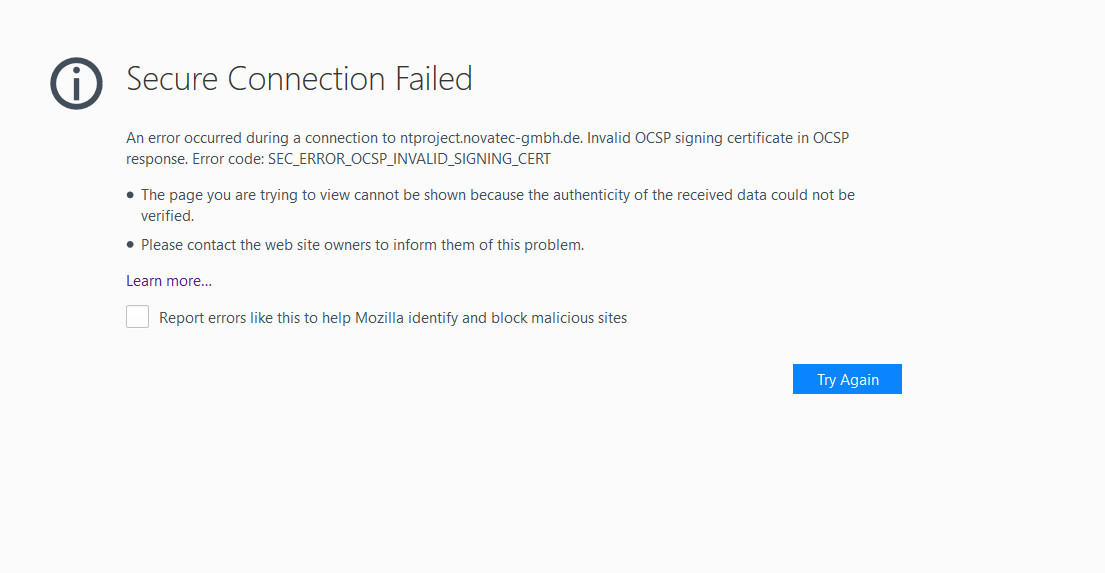Click the SEC_ERROR_OCSP_INVALID_SIGNING_CERT error code
This screenshot has width=1105, height=573.
(409, 158)
